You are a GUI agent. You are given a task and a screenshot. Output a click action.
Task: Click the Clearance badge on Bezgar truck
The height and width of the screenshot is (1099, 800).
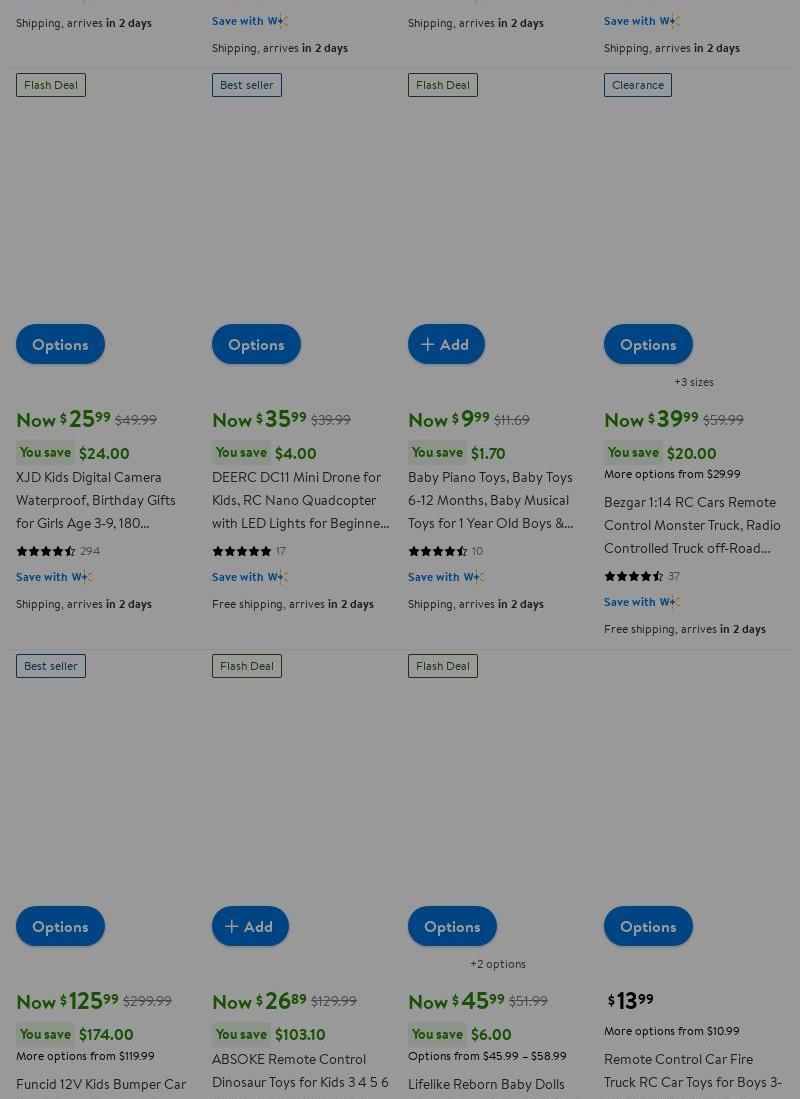click(638, 85)
